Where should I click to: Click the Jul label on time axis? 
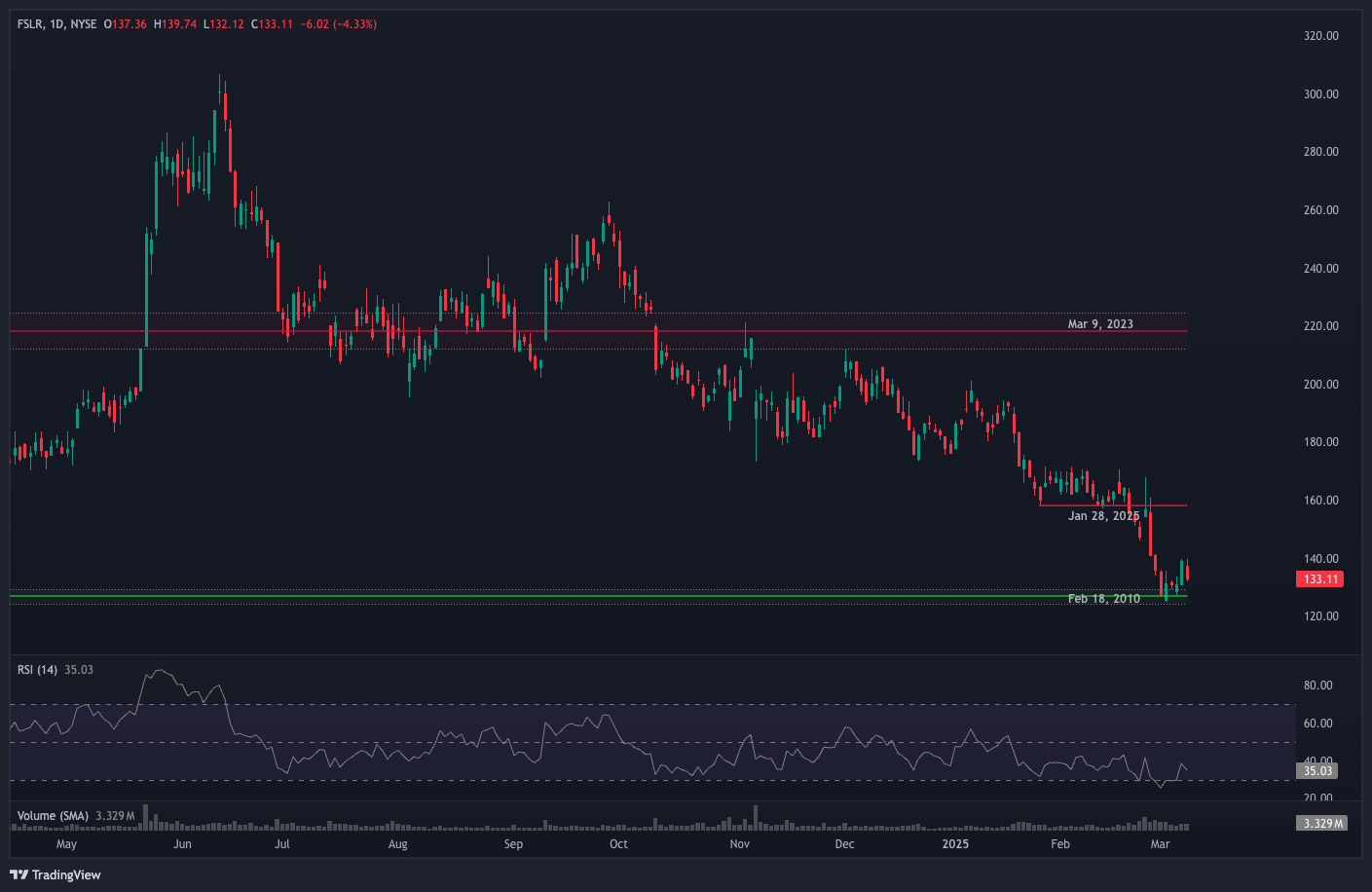click(x=281, y=844)
